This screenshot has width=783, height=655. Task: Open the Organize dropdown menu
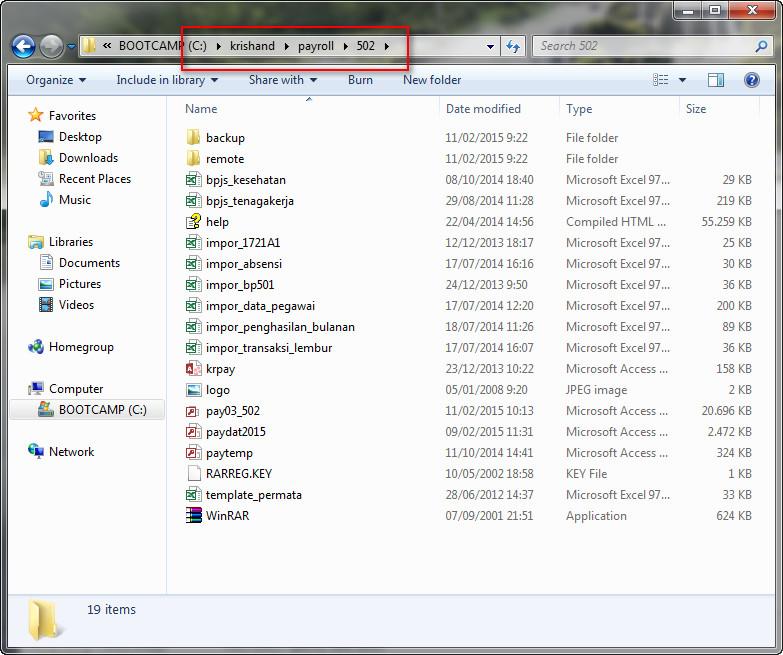click(x=56, y=80)
